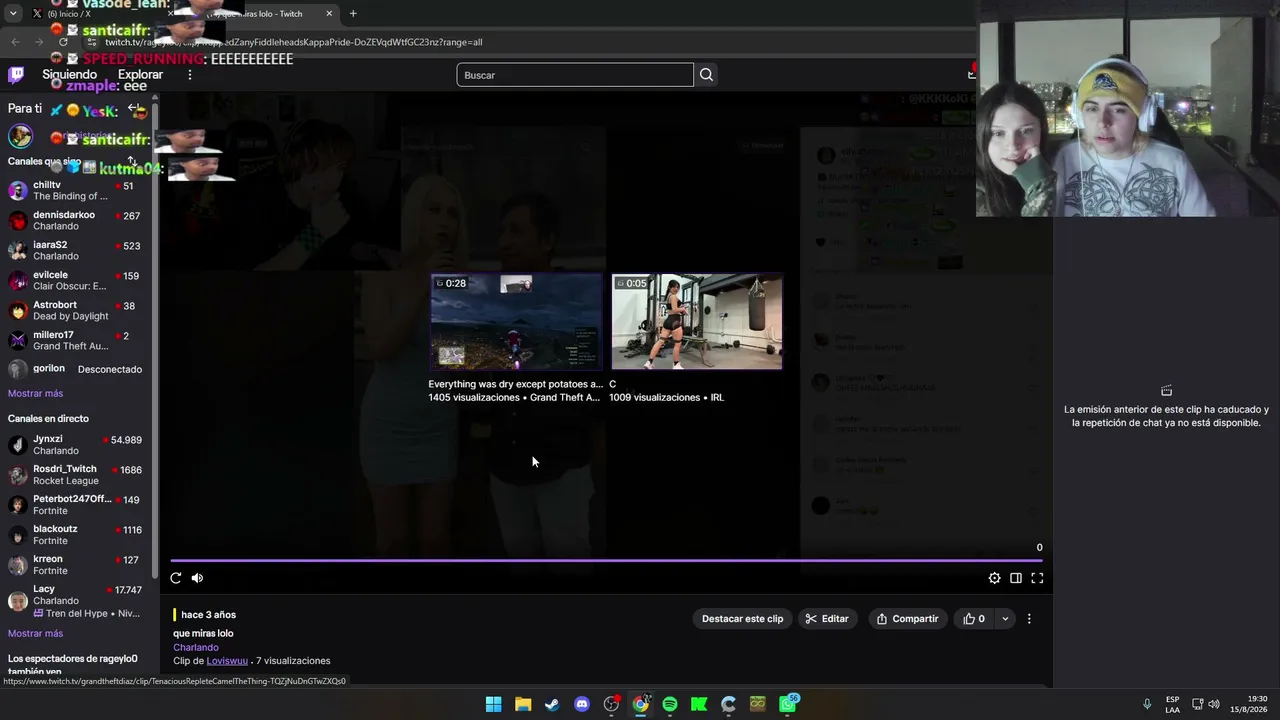The image size is (1280, 720).
Task: Open the evilcele channel avatar
Action: point(17,281)
